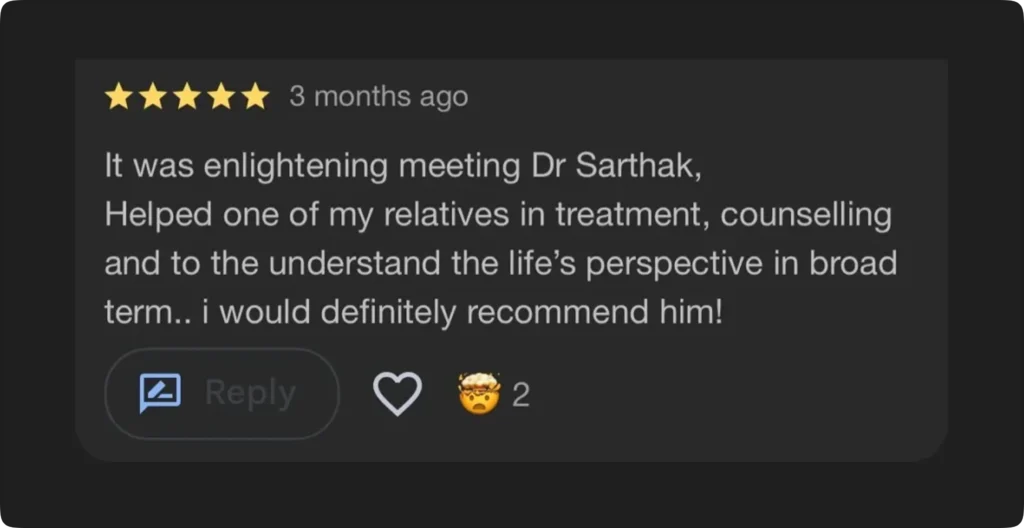Click the first yellow rating star
Viewport: 1024px width, 528px height.
118,97
